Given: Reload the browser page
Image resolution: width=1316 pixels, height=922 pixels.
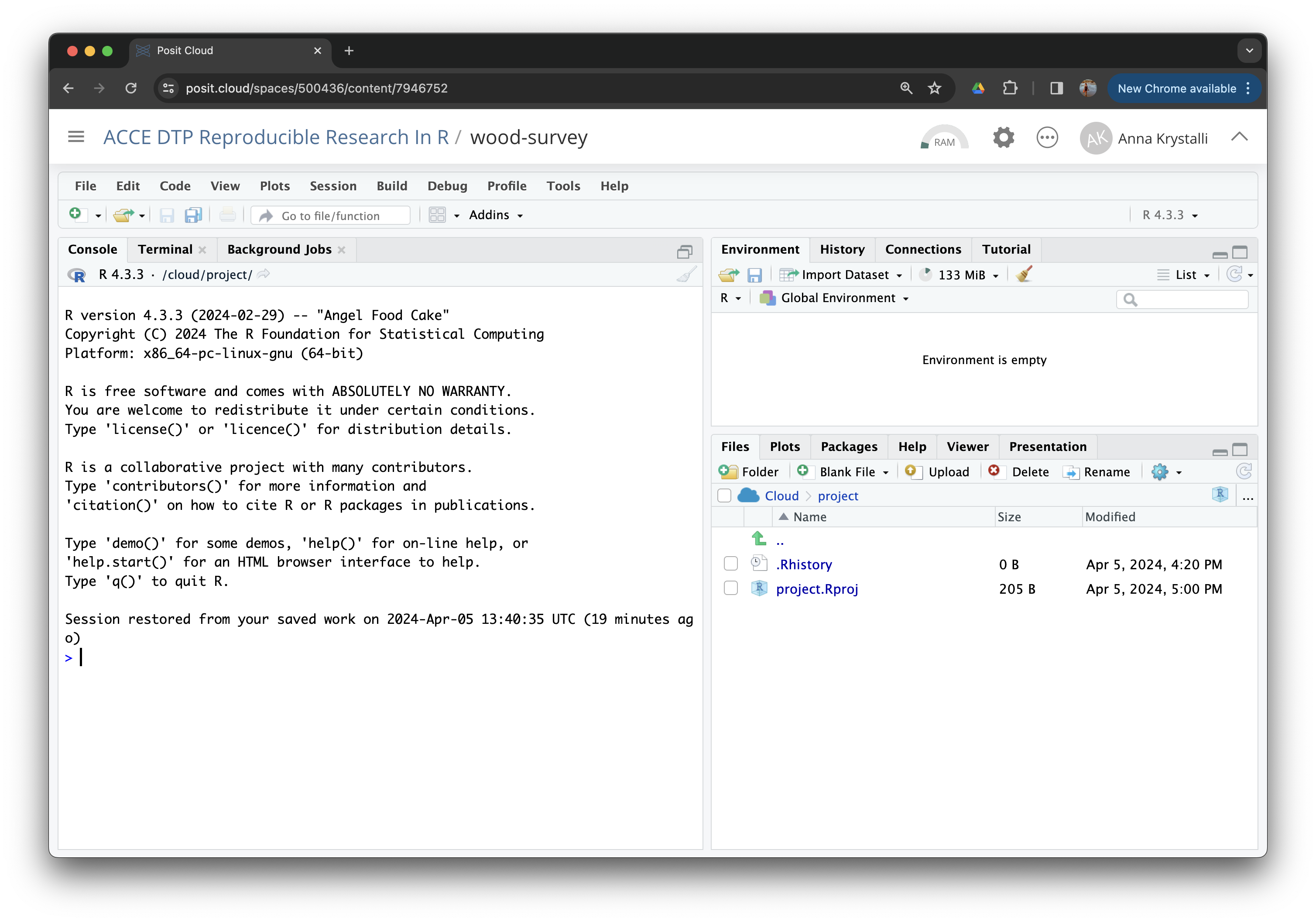Looking at the screenshot, I should [131, 88].
